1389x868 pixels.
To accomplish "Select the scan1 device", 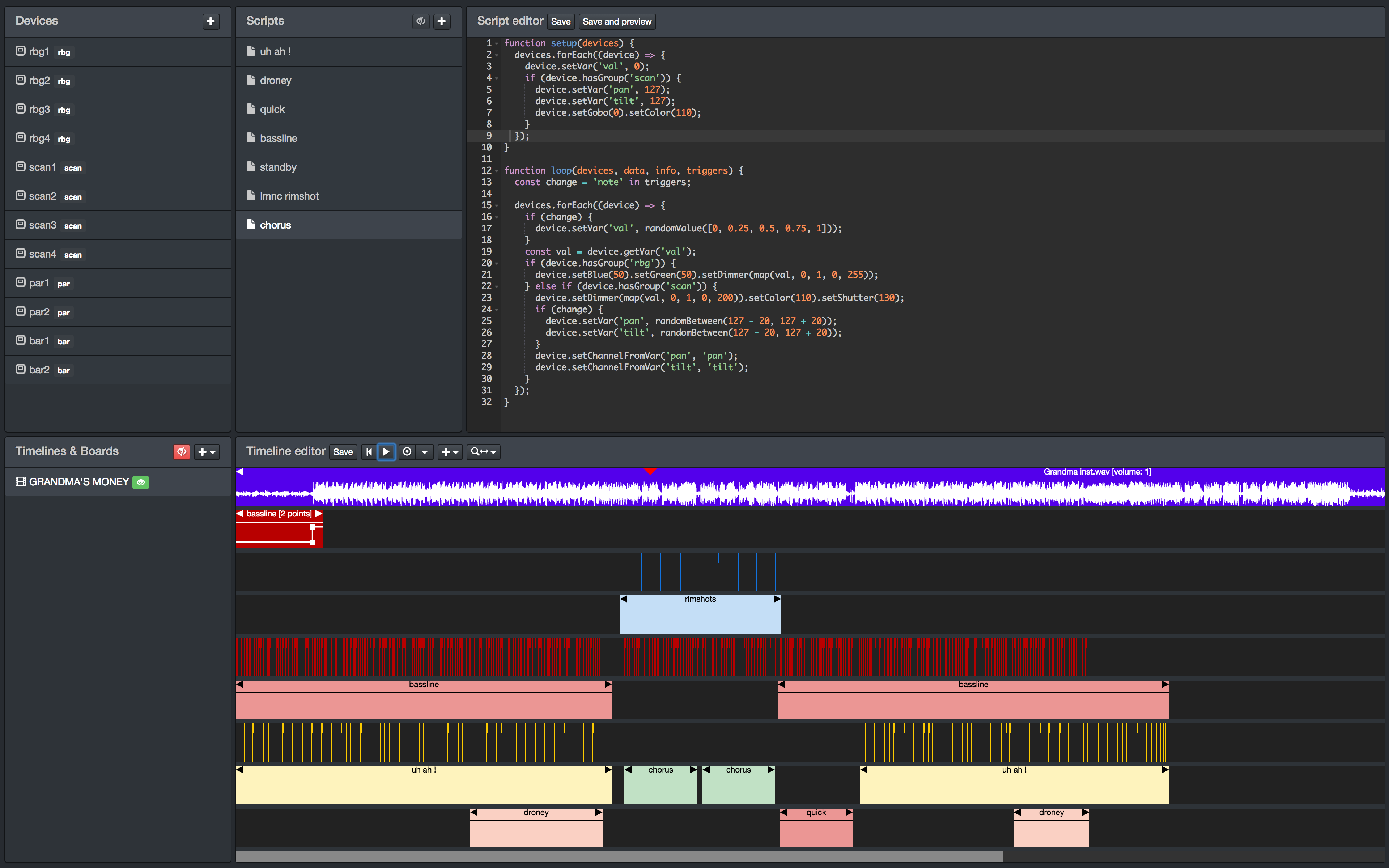I will point(118,167).
